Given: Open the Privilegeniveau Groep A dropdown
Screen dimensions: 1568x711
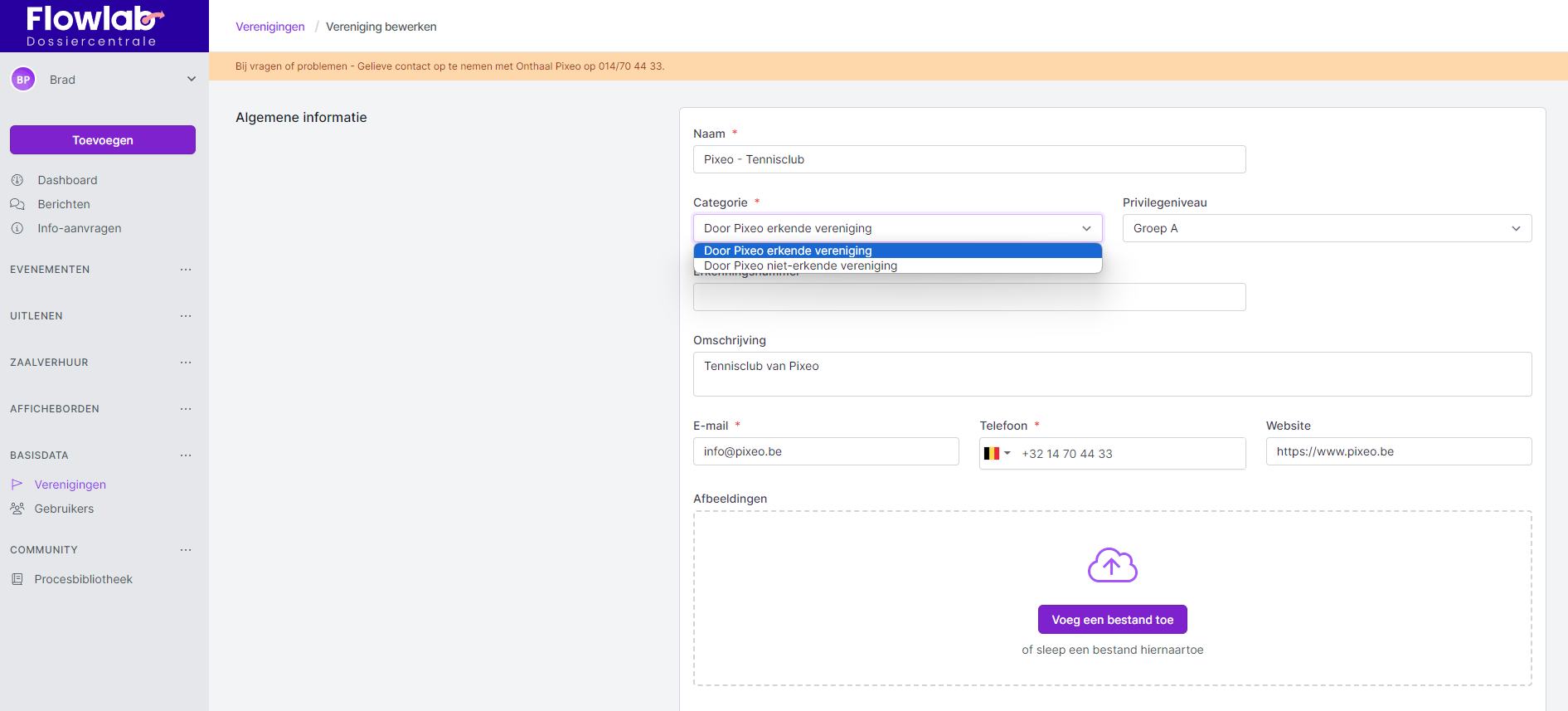Looking at the screenshot, I should coord(1326,228).
